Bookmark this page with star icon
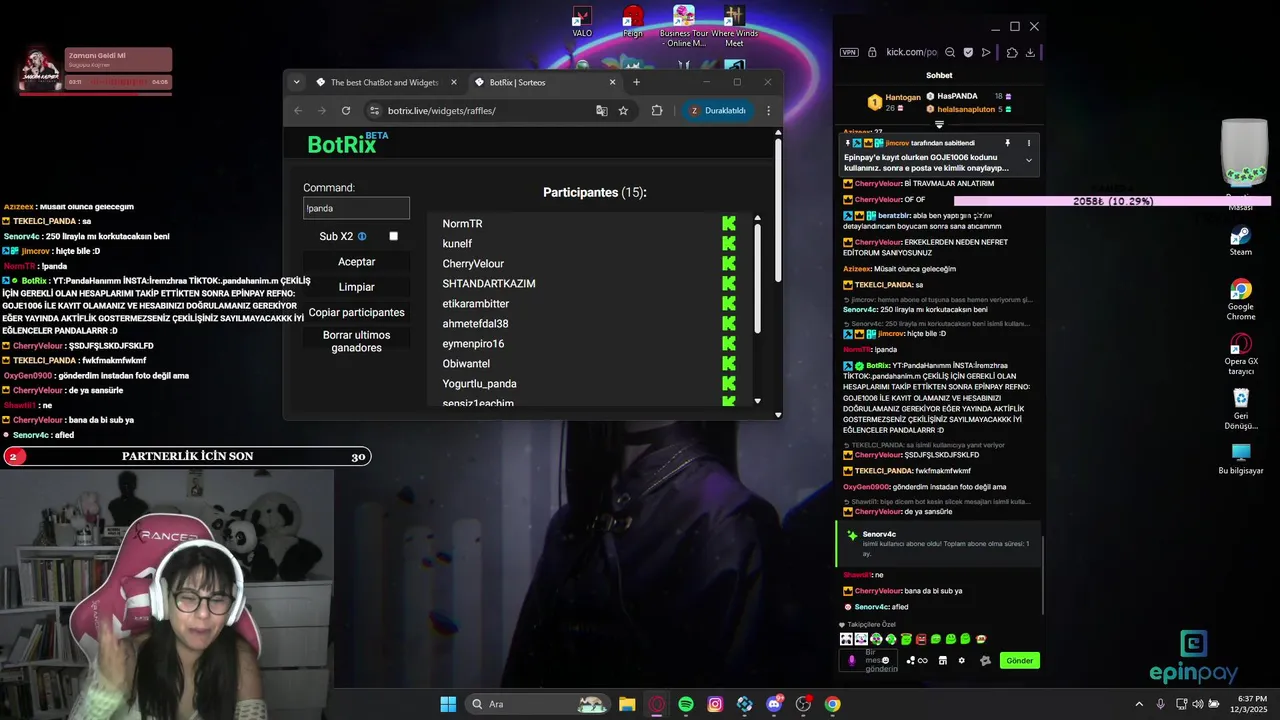The image size is (1280, 720). tap(623, 111)
